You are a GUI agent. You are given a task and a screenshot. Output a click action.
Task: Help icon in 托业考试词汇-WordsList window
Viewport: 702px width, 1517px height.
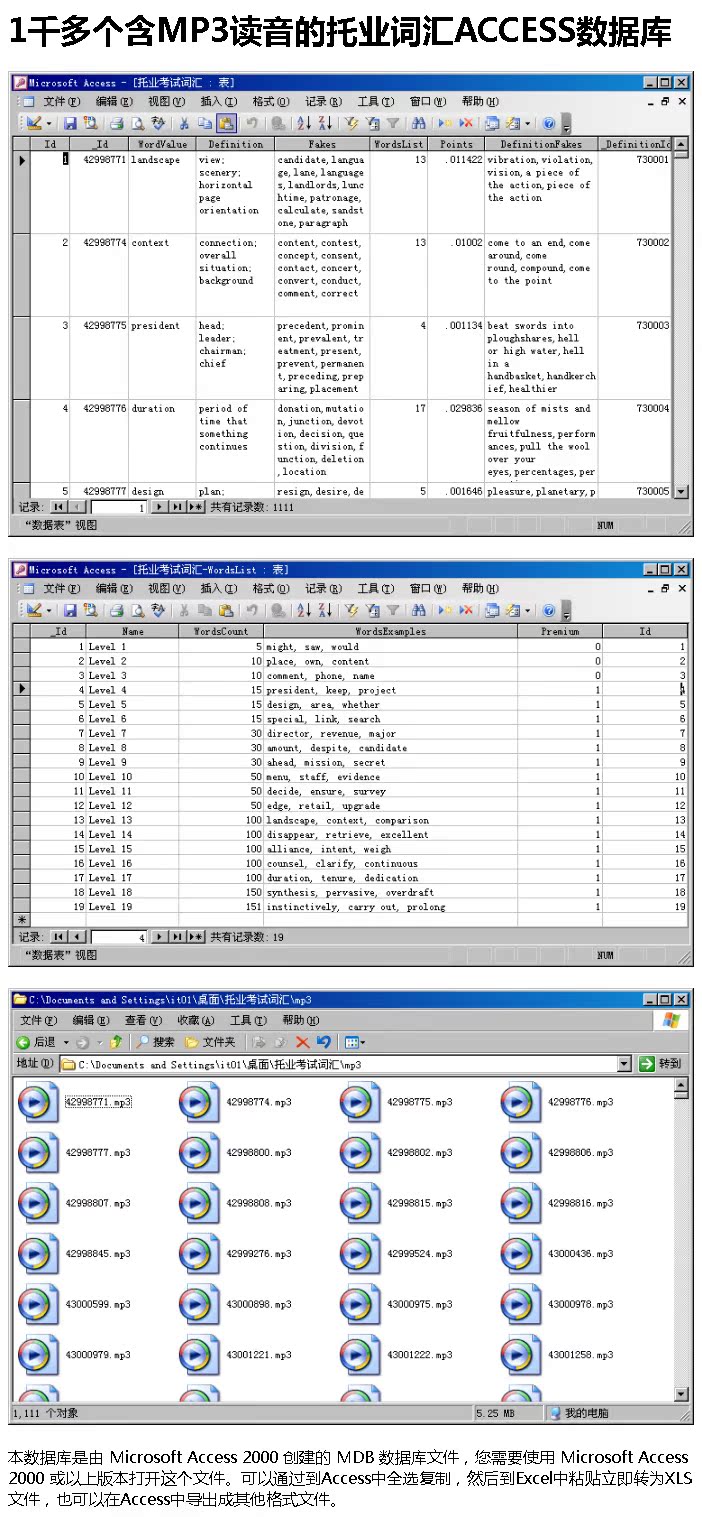549,609
